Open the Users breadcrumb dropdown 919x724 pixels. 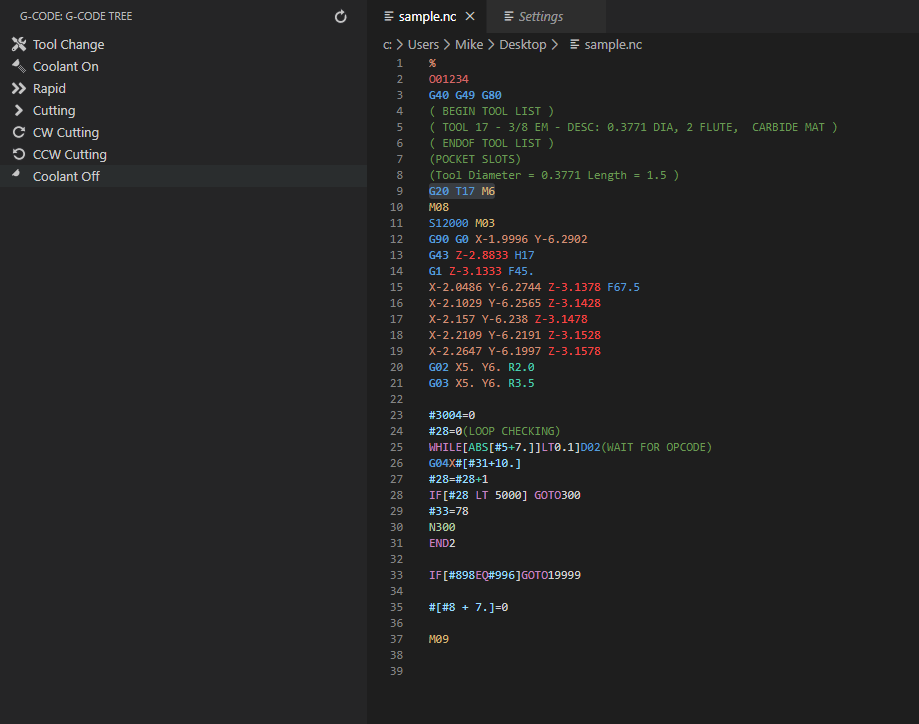422,44
